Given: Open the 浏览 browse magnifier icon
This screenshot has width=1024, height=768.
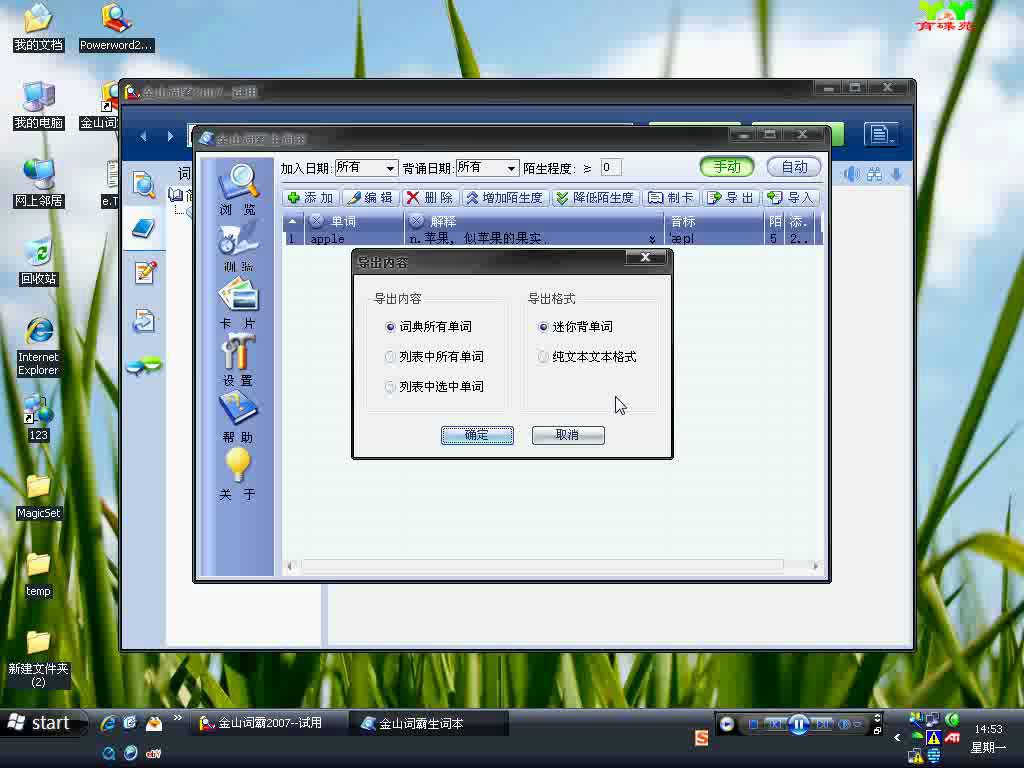Looking at the screenshot, I should [238, 188].
